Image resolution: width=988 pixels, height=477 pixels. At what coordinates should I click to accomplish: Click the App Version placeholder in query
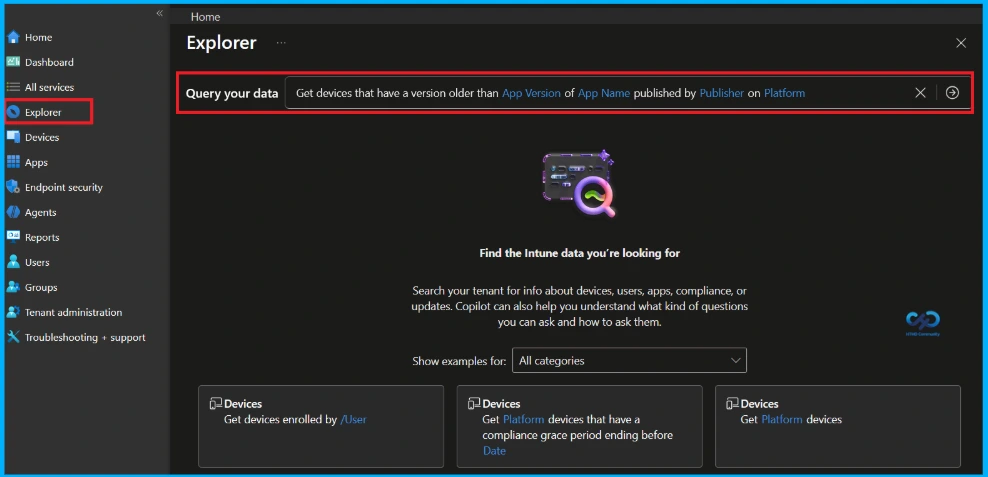point(531,93)
